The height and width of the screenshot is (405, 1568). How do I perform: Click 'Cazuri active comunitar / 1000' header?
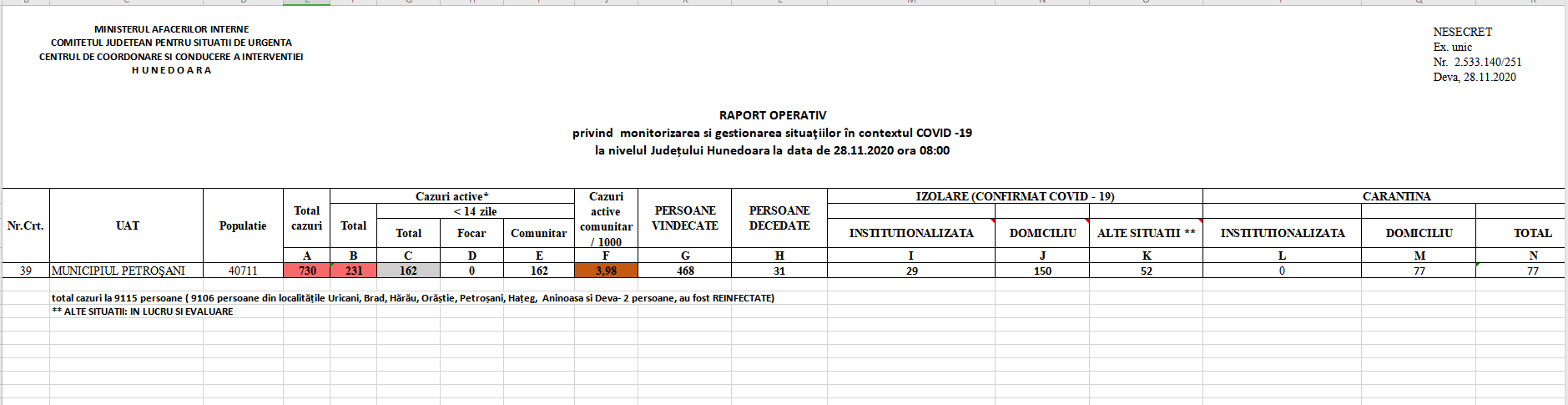(x=606, y=219)
